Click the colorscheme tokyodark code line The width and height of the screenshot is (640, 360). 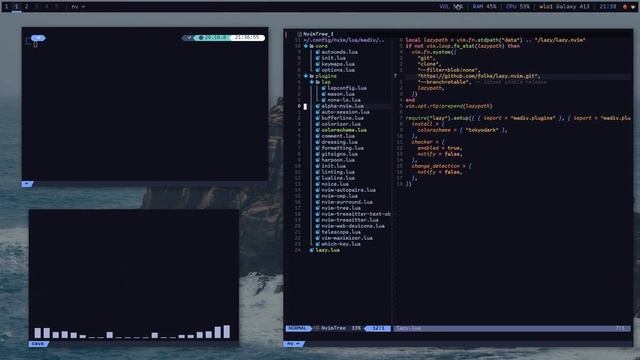462,130
